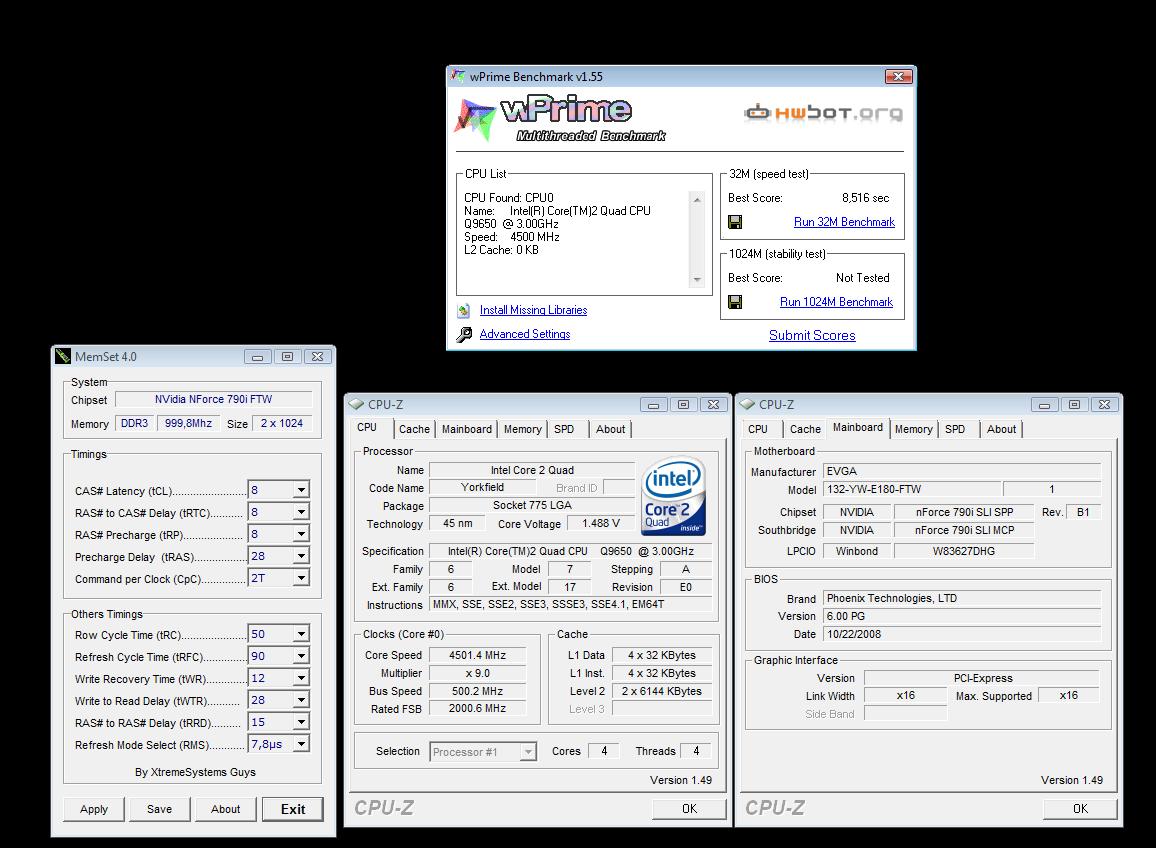The image size is (1156, 848).
Task: Open SPD tab in right CPU-Z window
Action: click(955, 429)
